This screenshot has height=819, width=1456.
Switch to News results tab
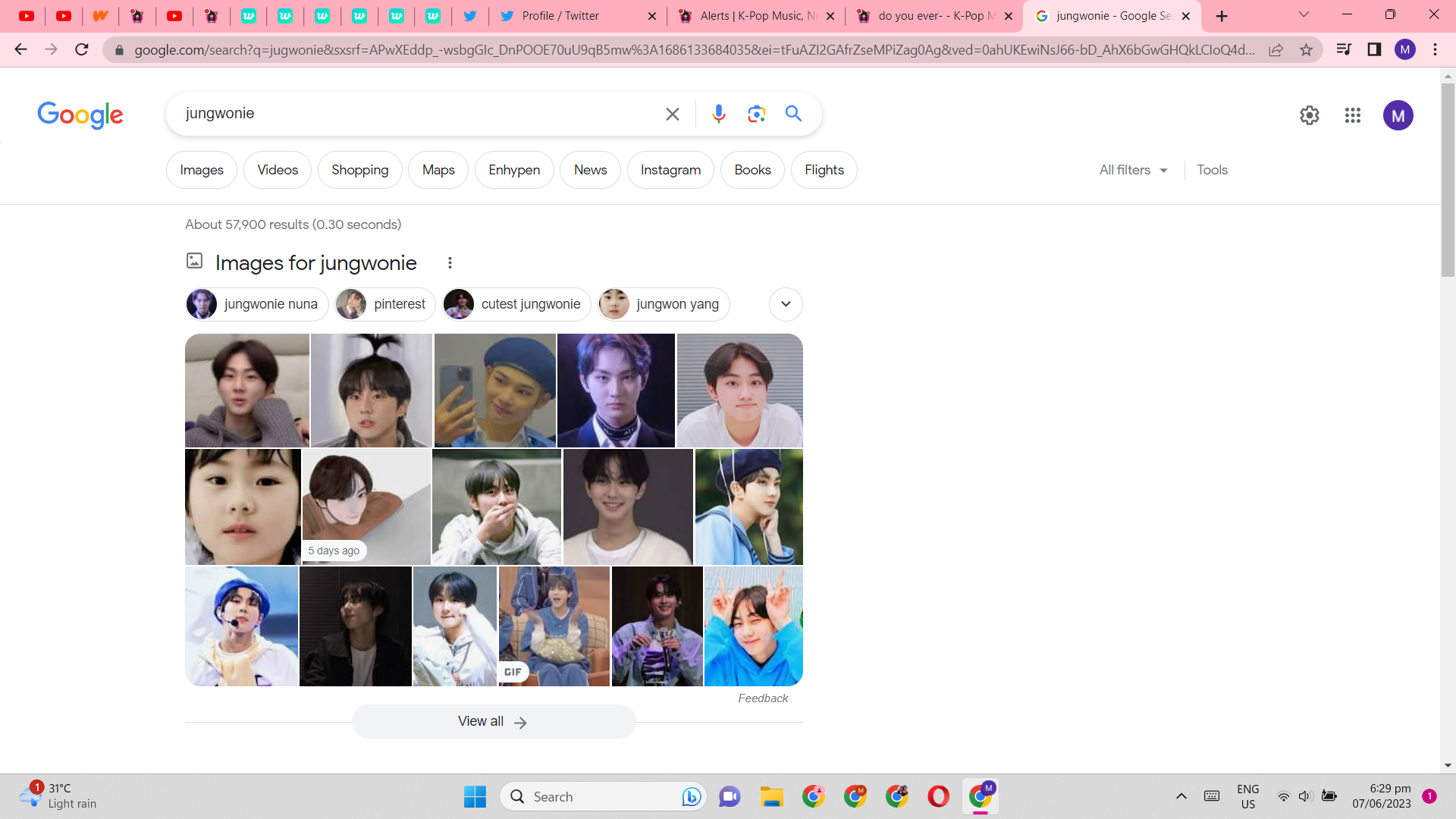[590, 170]
